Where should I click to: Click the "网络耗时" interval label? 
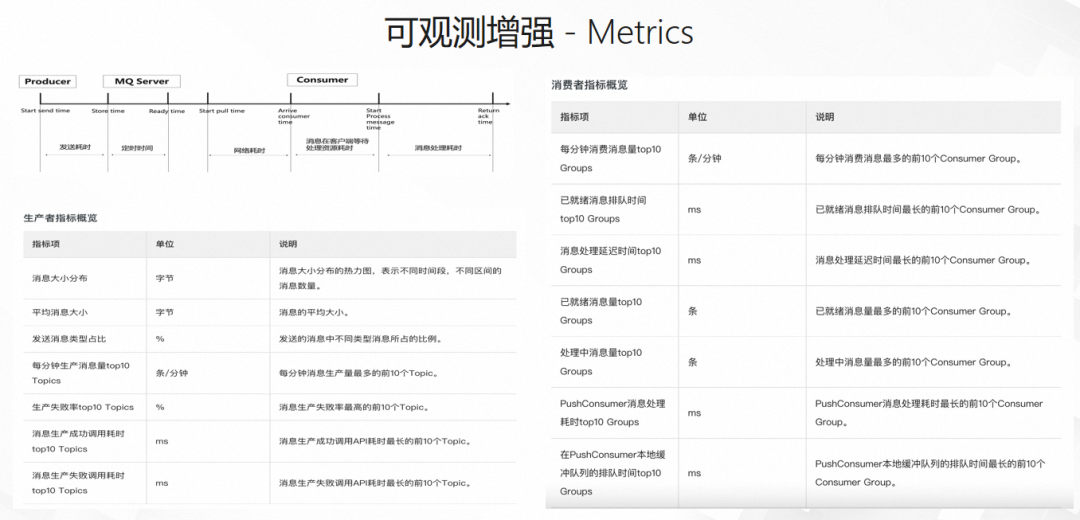click(250, 149)
